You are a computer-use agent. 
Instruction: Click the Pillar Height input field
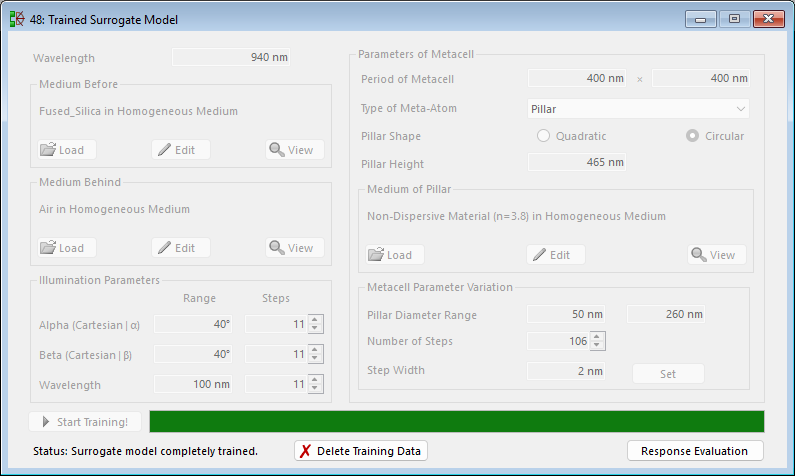[x=577, y=163]
